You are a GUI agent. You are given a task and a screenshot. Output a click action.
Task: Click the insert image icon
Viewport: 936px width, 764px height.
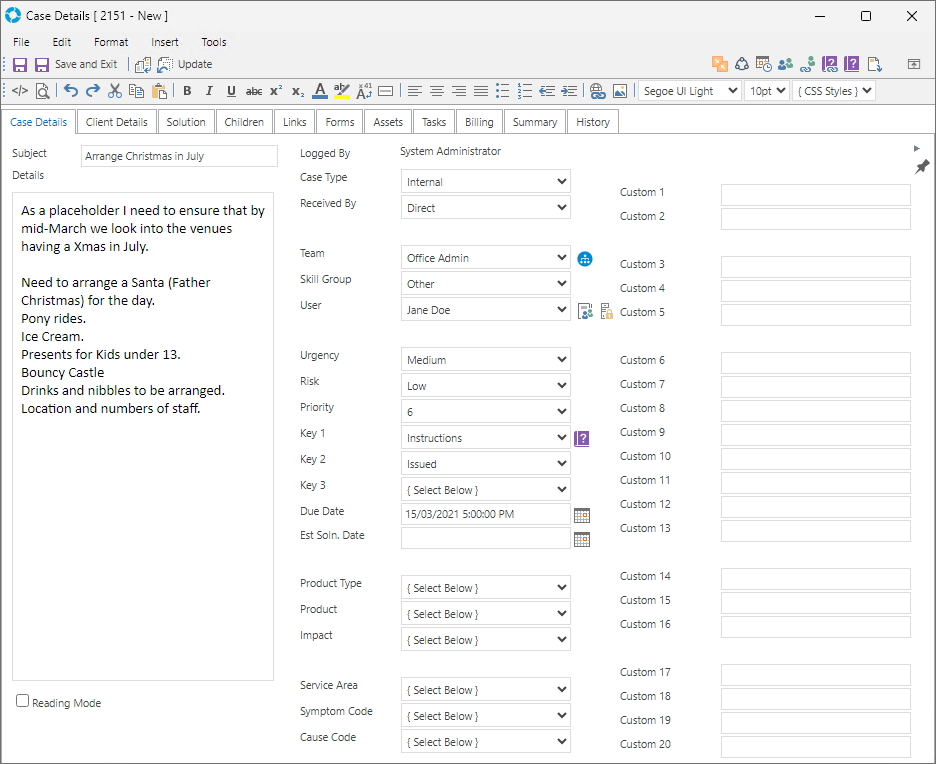tap(620, 91)
